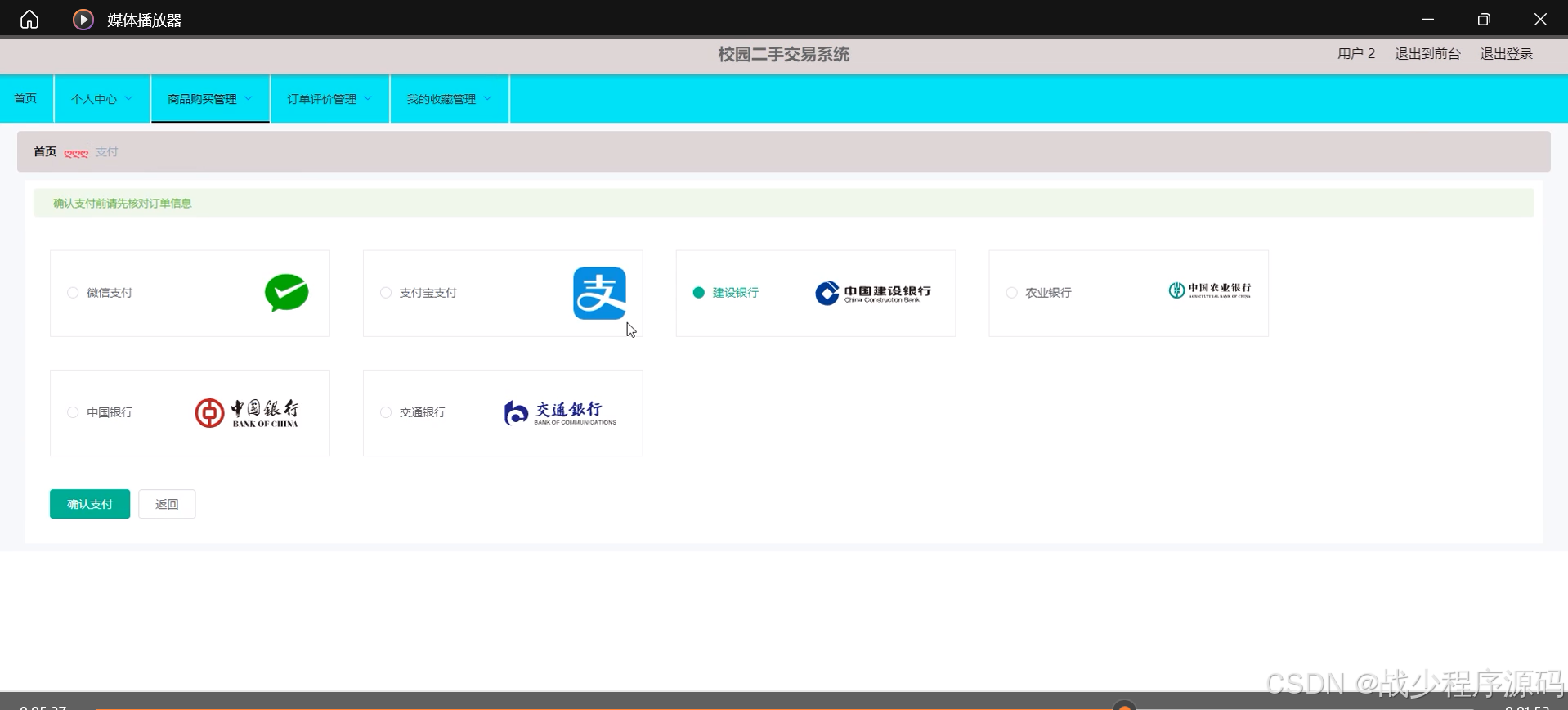Expand the 个人中心 menu arrow
The width and height of the screenshot is (1568, 710).
[128, 98]
